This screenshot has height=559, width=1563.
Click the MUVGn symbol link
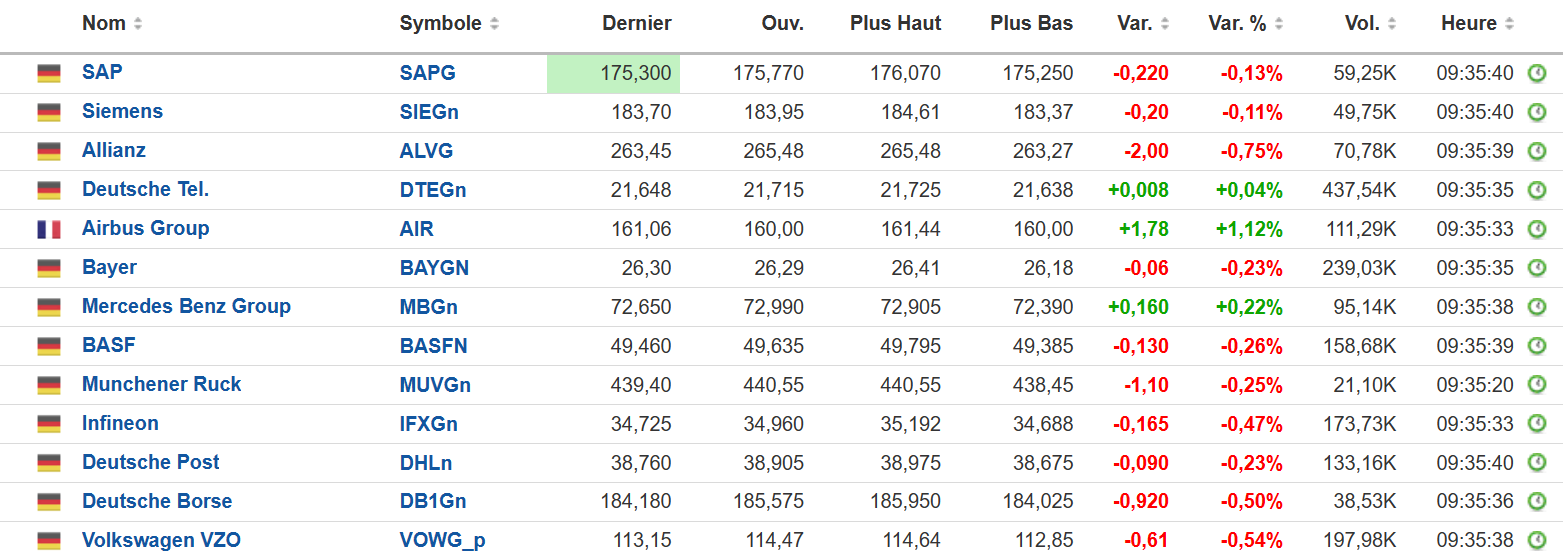coord(435,385)
